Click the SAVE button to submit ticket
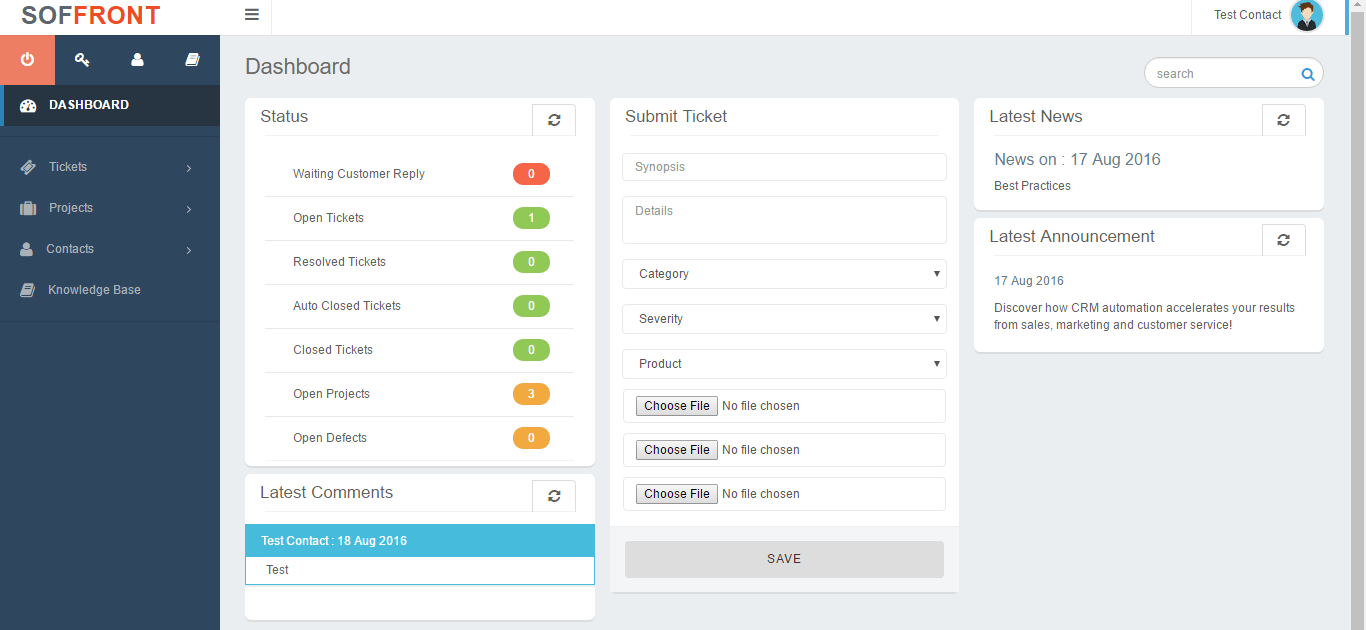 point(784,558)
